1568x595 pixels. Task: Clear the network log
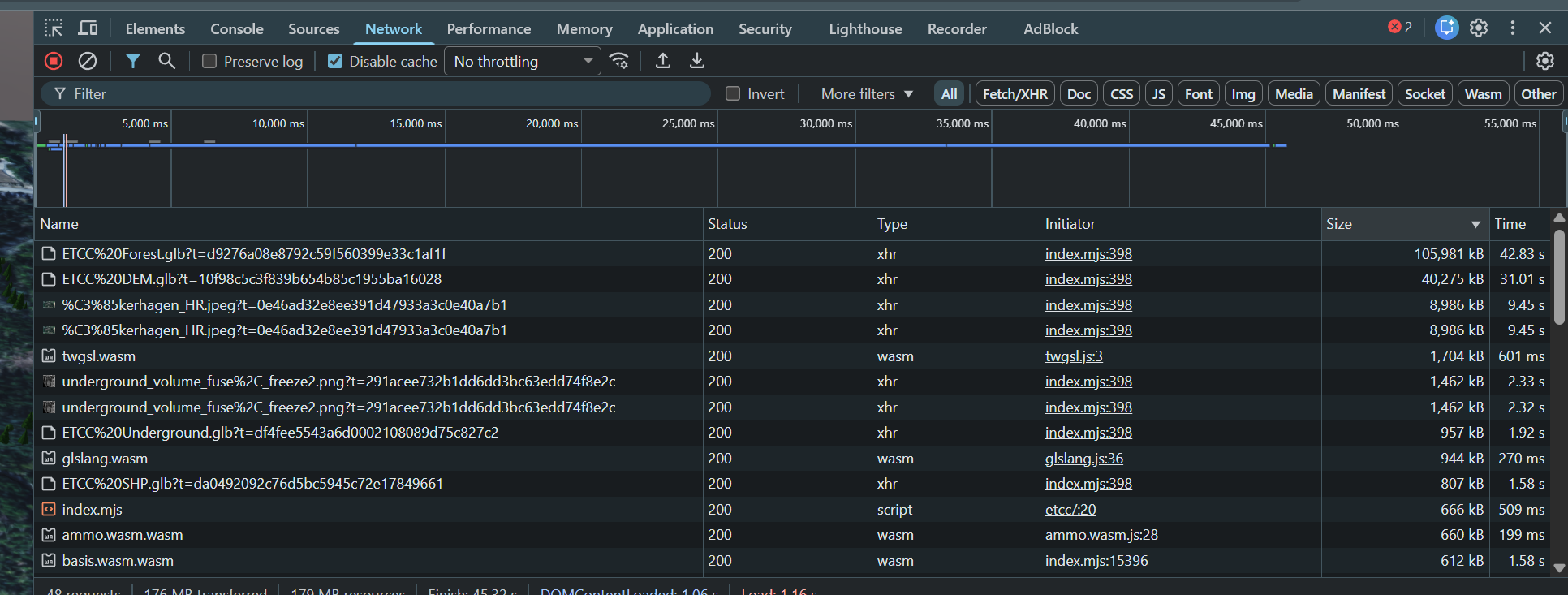pyautogui.click(x=88, y=61)
